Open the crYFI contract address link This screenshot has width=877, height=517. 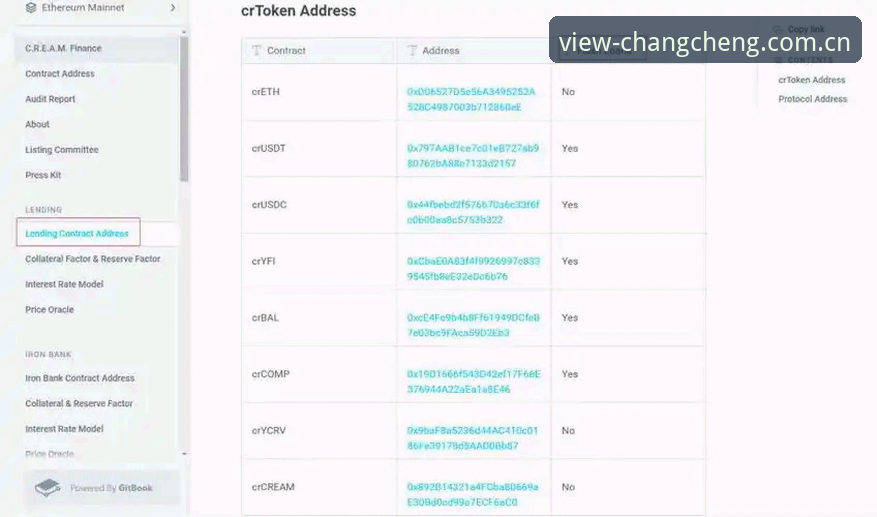(473, 269)
